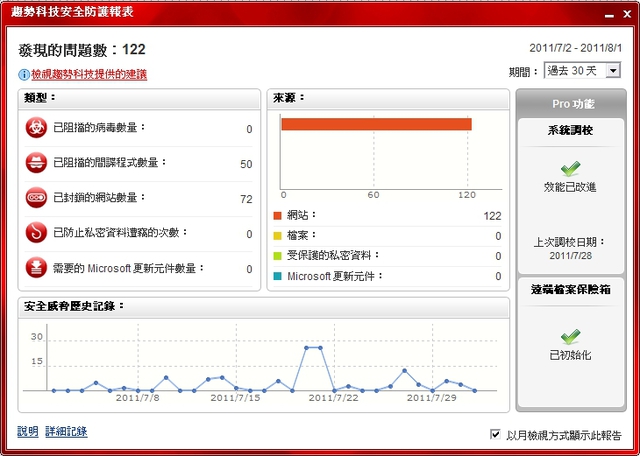The image size is (640, 456).
Task: Select the Pro 功能 panel header
Action: point(571,104)
